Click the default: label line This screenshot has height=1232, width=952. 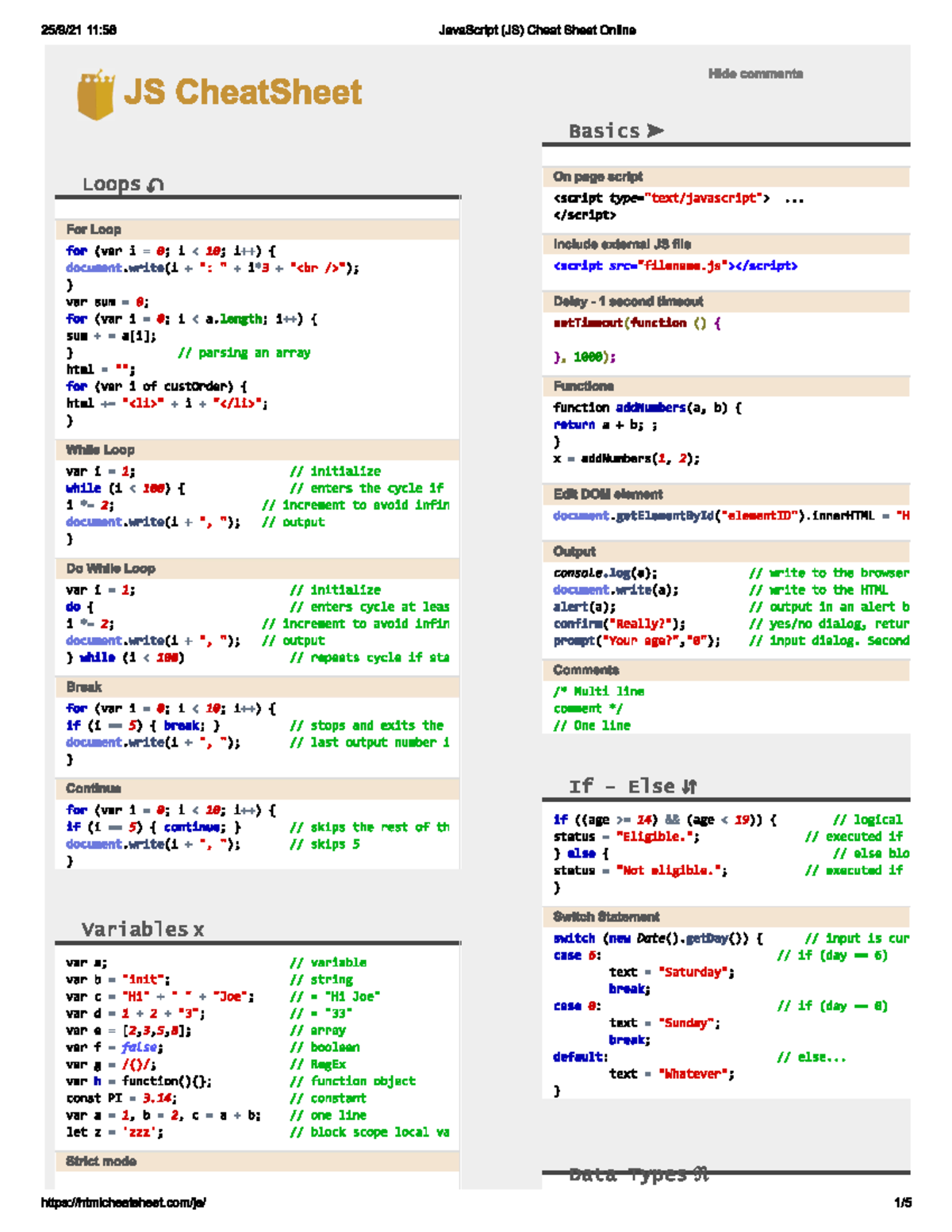[x=581, y=1057]
